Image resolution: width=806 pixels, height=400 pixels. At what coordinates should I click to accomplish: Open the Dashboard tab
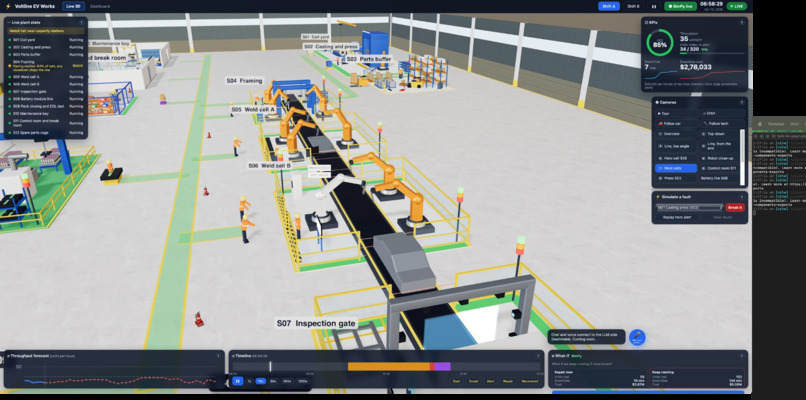point(100,6)
